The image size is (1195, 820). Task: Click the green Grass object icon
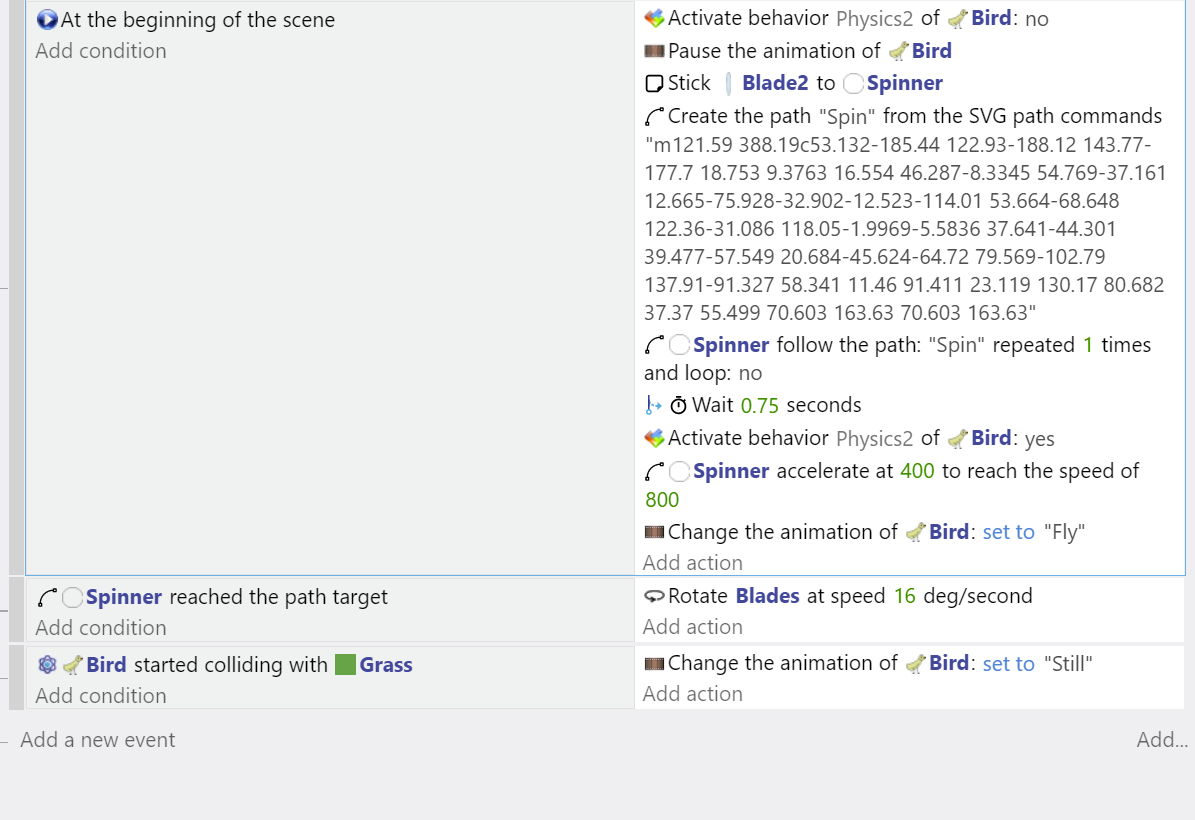click(x=345, y=665)
